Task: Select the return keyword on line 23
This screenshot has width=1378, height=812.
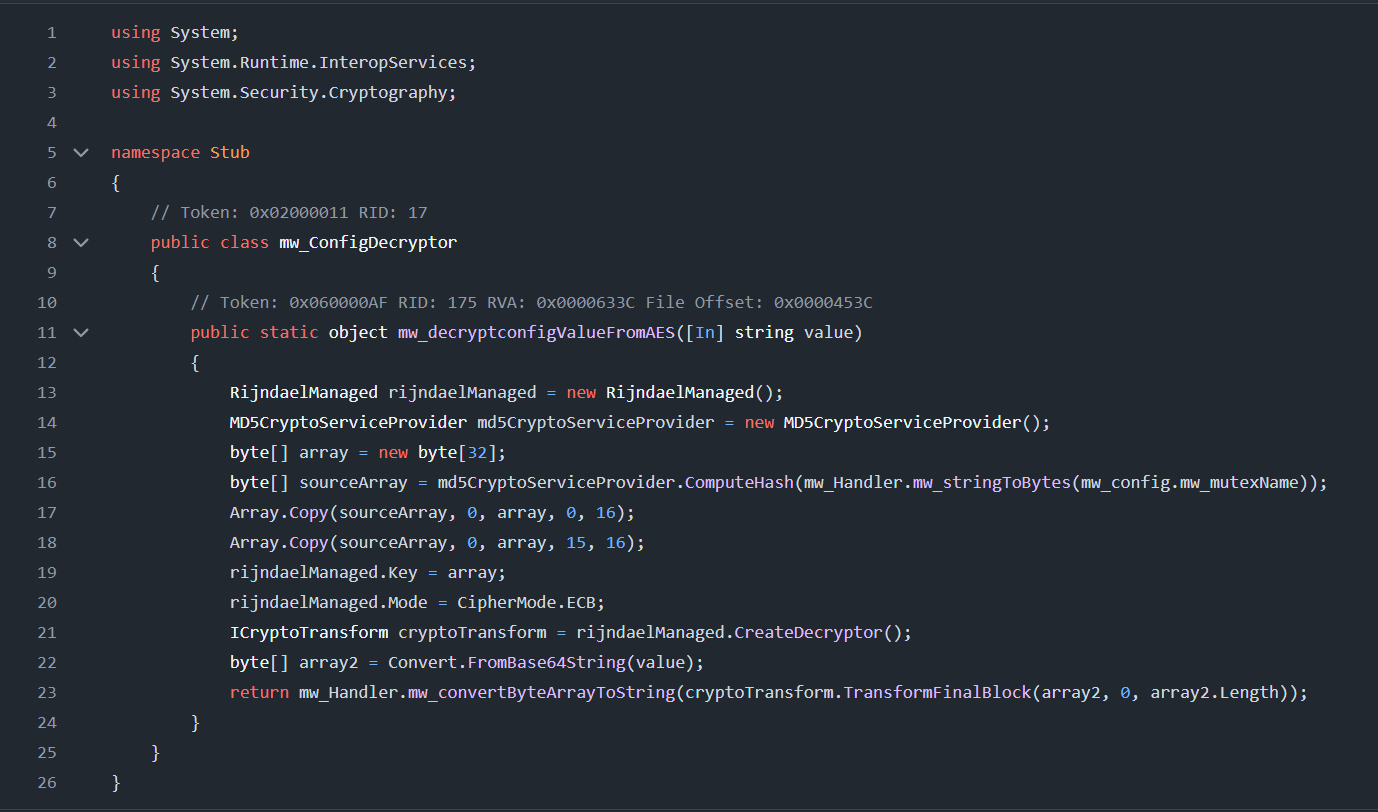Action: click(257, 692)
